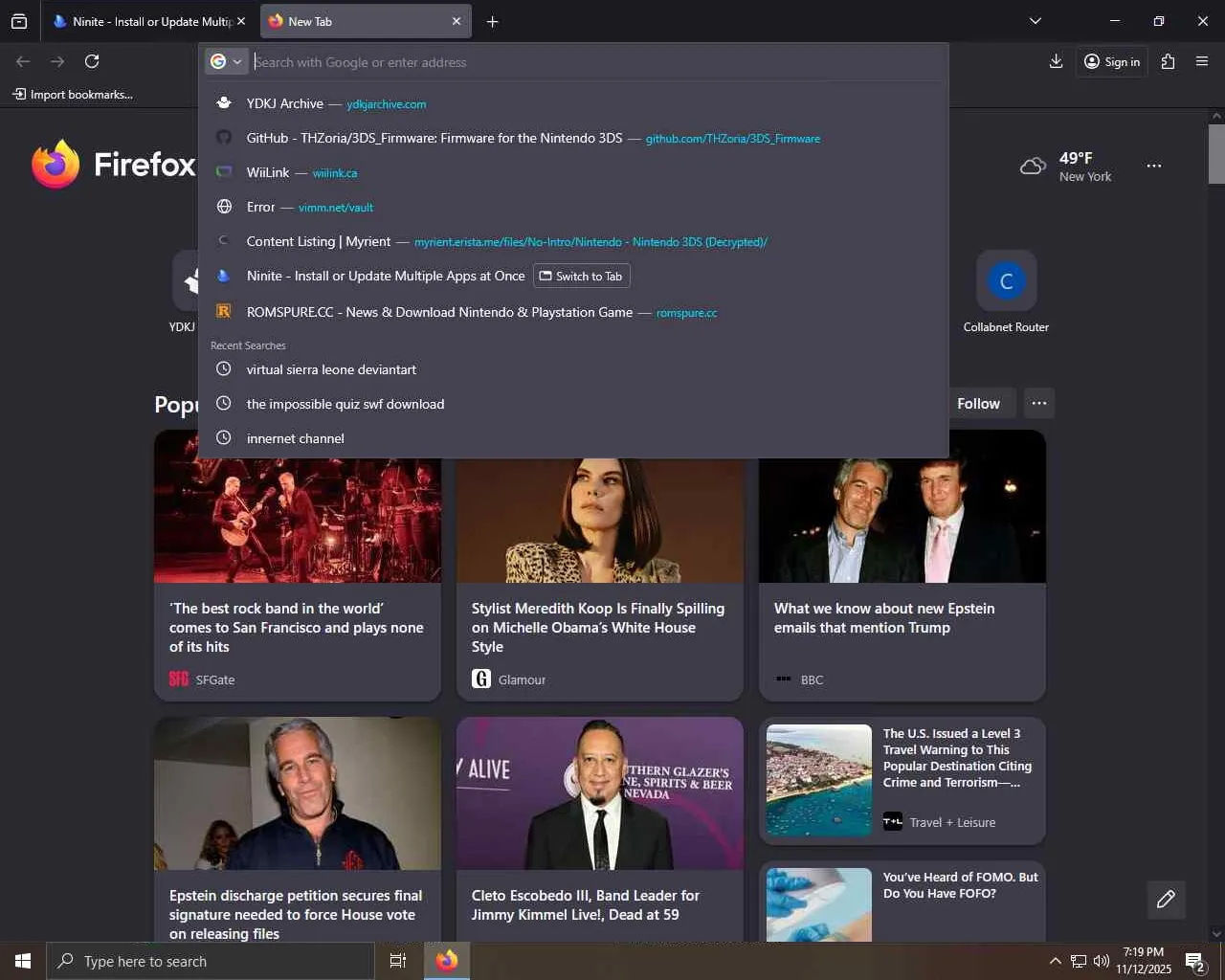1225x980 pixels.
Task: Open the Collabnet Router shortcut
Action: pyautogui.click(x=1006, y=293)
